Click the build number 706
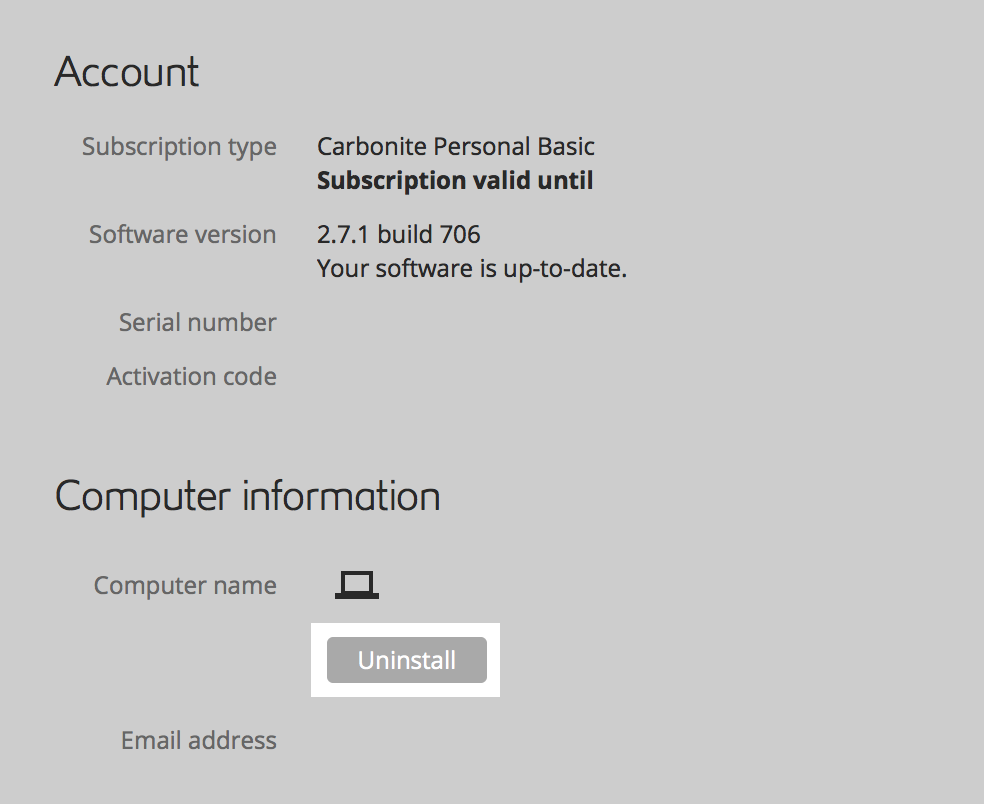This screenshot has height=804, width=984. tap(460, 235)
